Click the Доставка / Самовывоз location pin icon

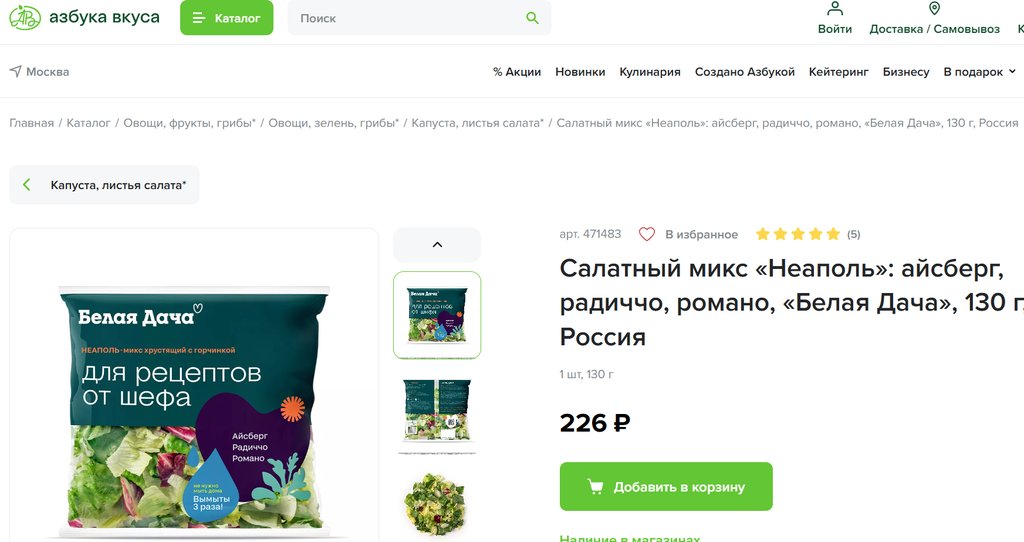[935, 8]
